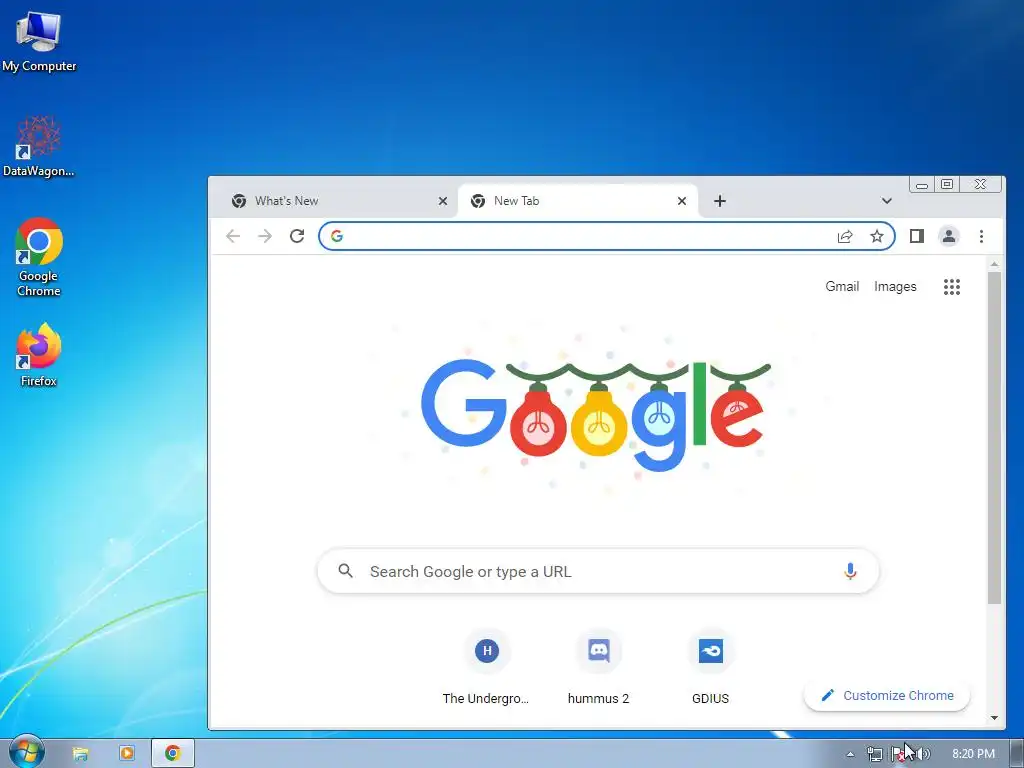Click the page vertical scrollbar thumb
1024x768 pixels.
point(994,438)
